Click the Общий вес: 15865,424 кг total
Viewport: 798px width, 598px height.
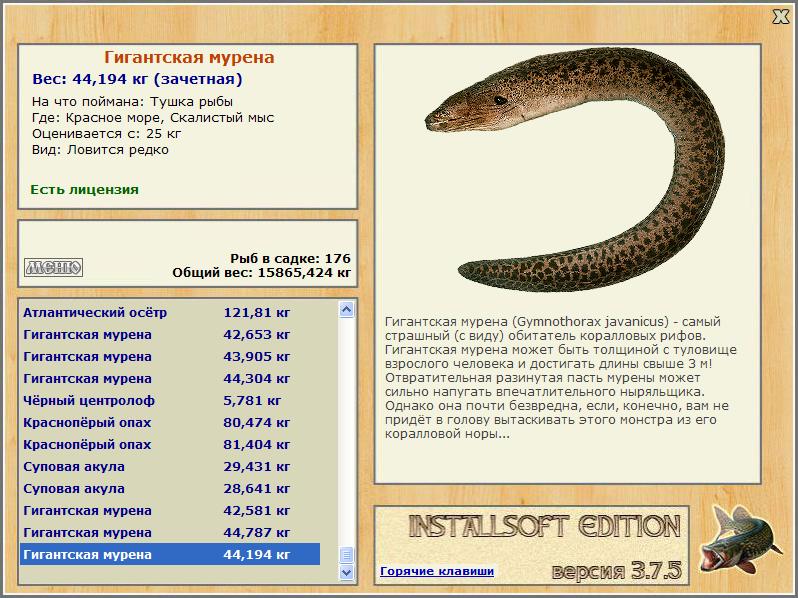tap(262, 272)
